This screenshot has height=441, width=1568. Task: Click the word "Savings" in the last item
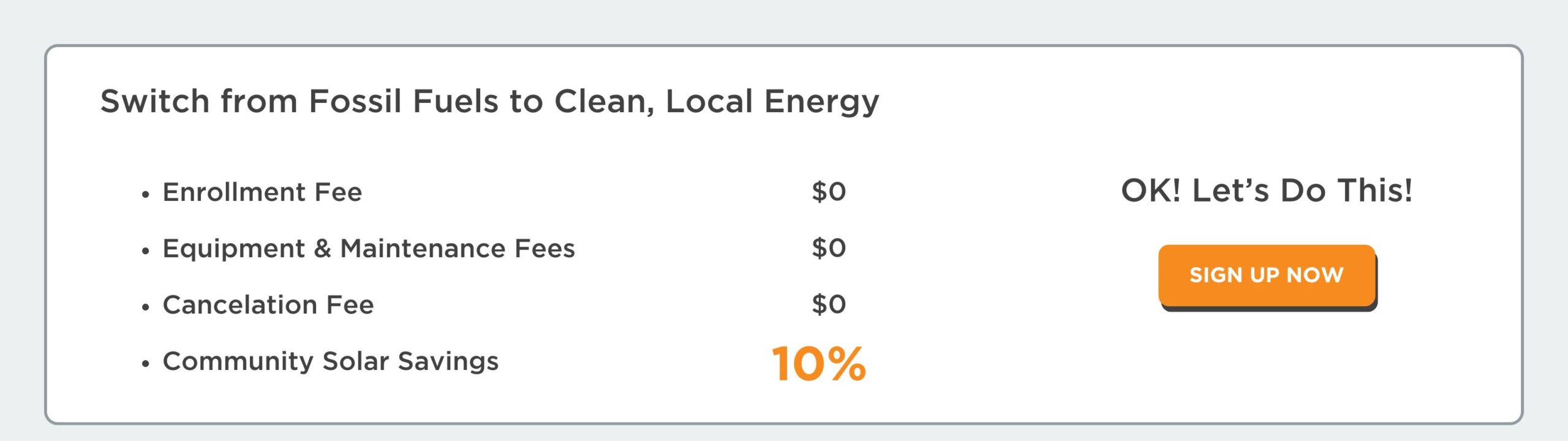[x=448, y=361]
